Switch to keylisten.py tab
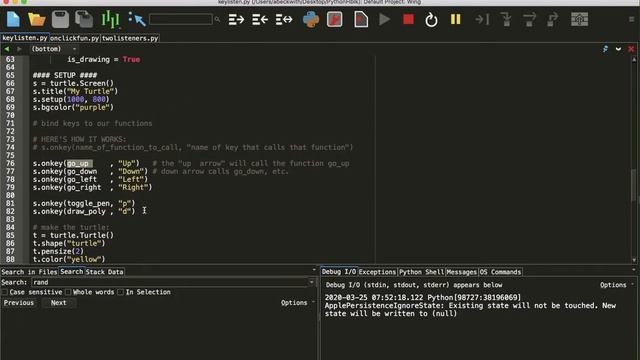The width and height of the screenshot is (640, 360). 25,38
